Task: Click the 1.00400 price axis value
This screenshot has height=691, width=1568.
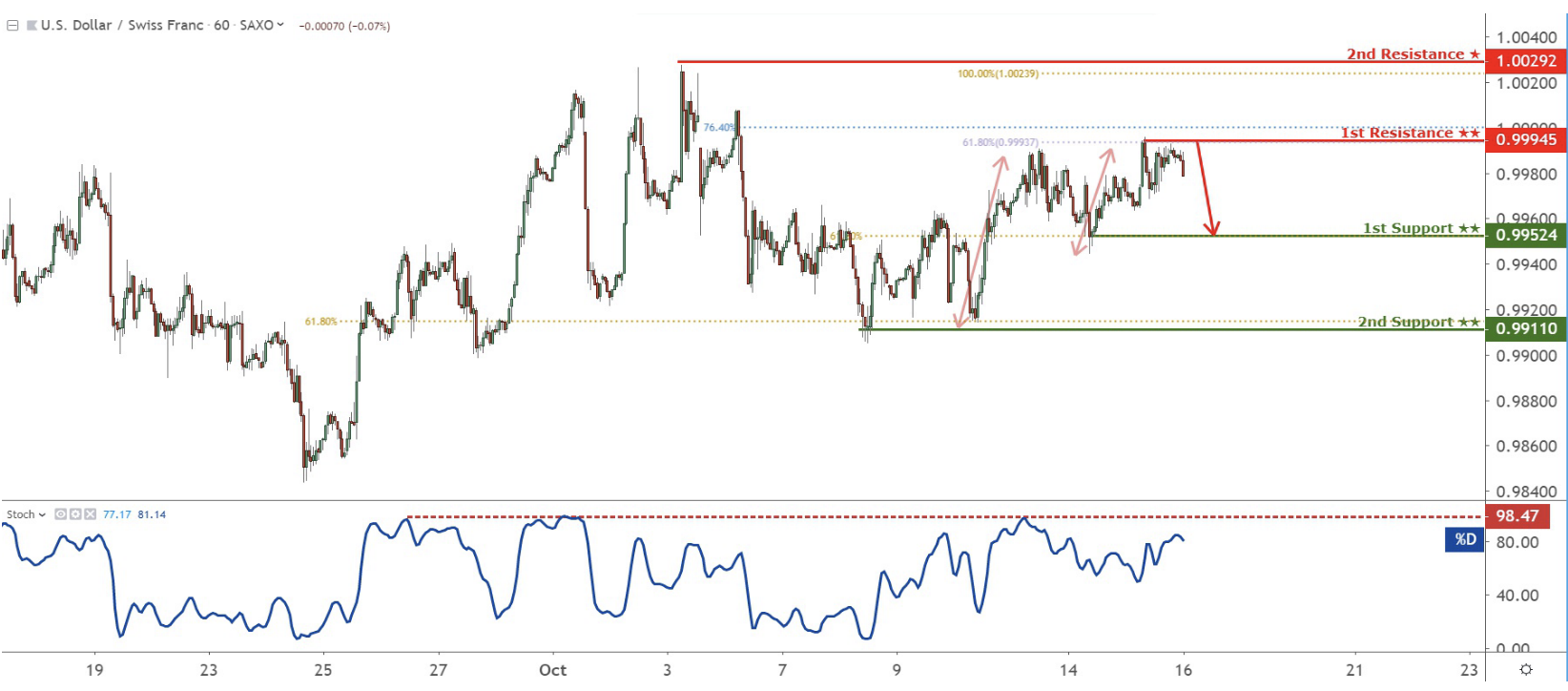Action: [x=1526, y=37]
